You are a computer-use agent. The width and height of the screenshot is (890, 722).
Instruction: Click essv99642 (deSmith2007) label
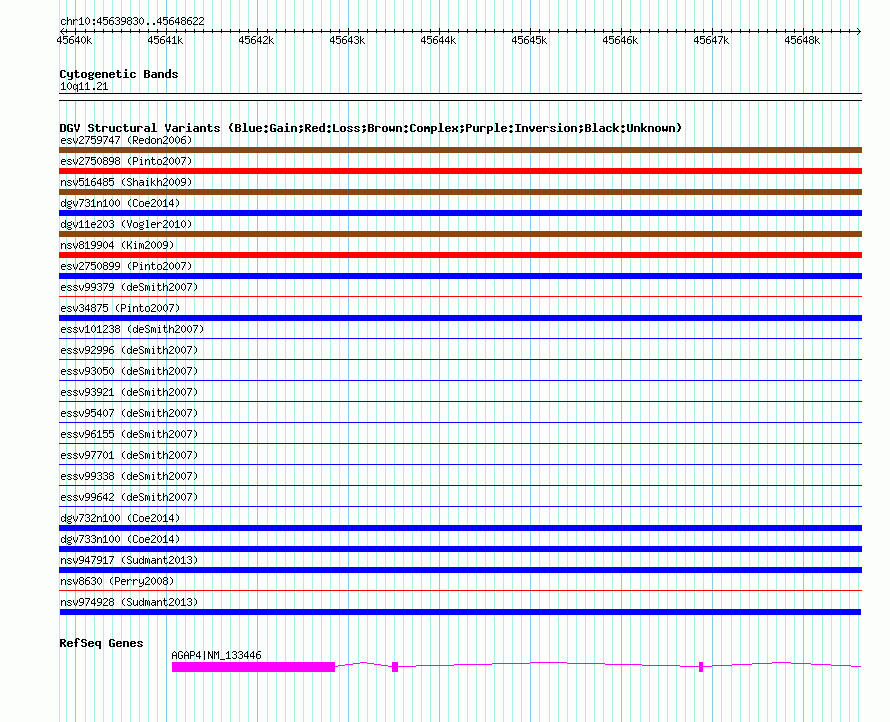point(129,497)
